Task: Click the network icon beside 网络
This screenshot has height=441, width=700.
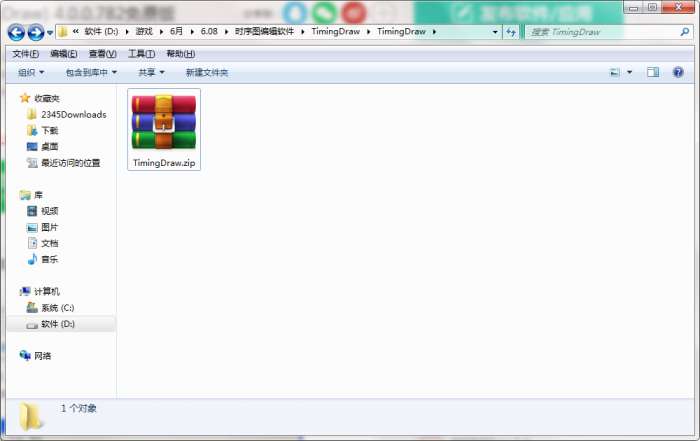Action: (25, 355)
